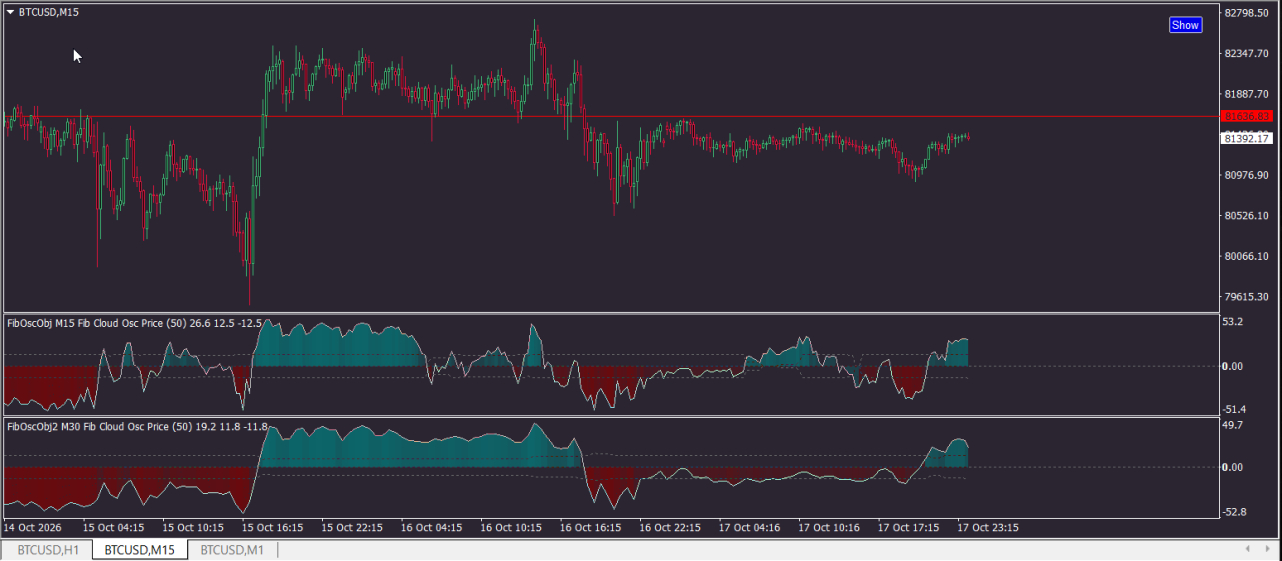Click the 17 Oct 23:15 time label
This screenshot has width=1282, height=561.
click(988, 527)
